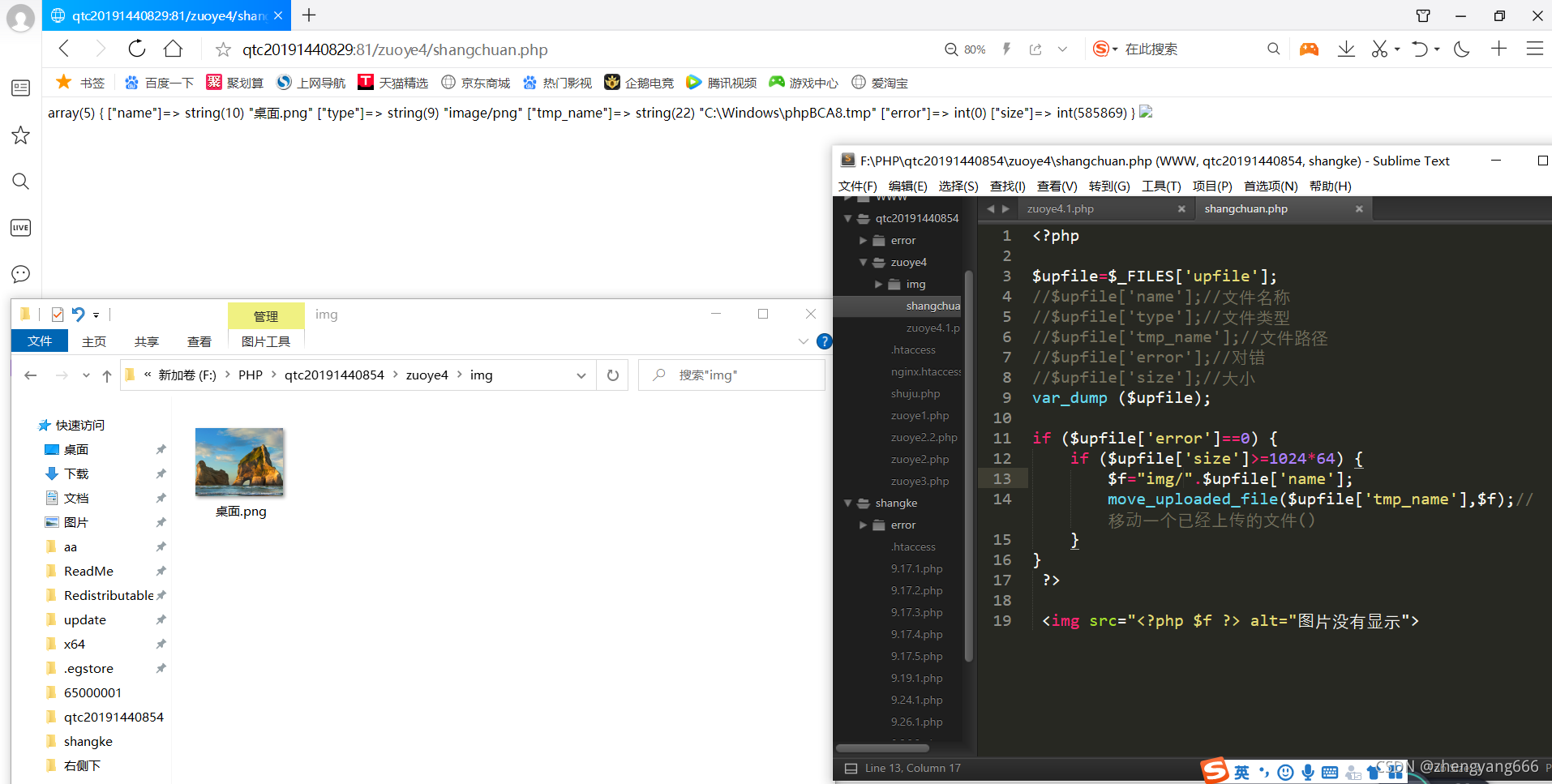Image resolution: width=1552 pixels, height=784 pixels.
Task: Open Explorer 查看 ribbon tab
Action: (199, 341)
